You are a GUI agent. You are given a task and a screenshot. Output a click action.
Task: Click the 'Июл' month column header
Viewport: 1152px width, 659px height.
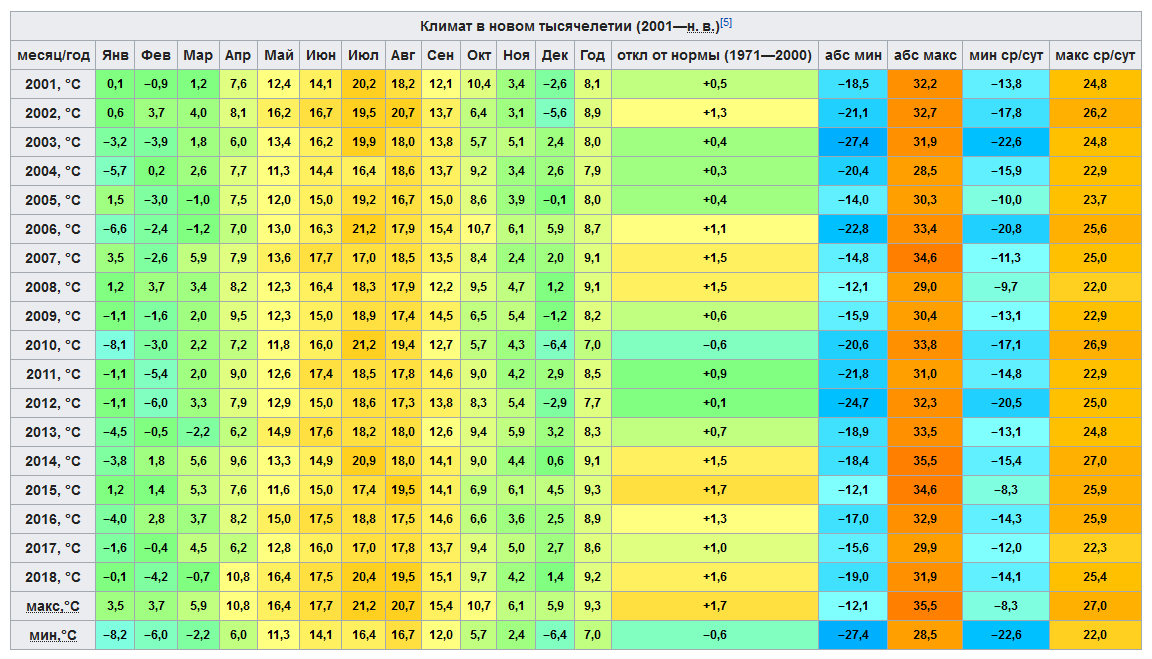pos(363,55)
